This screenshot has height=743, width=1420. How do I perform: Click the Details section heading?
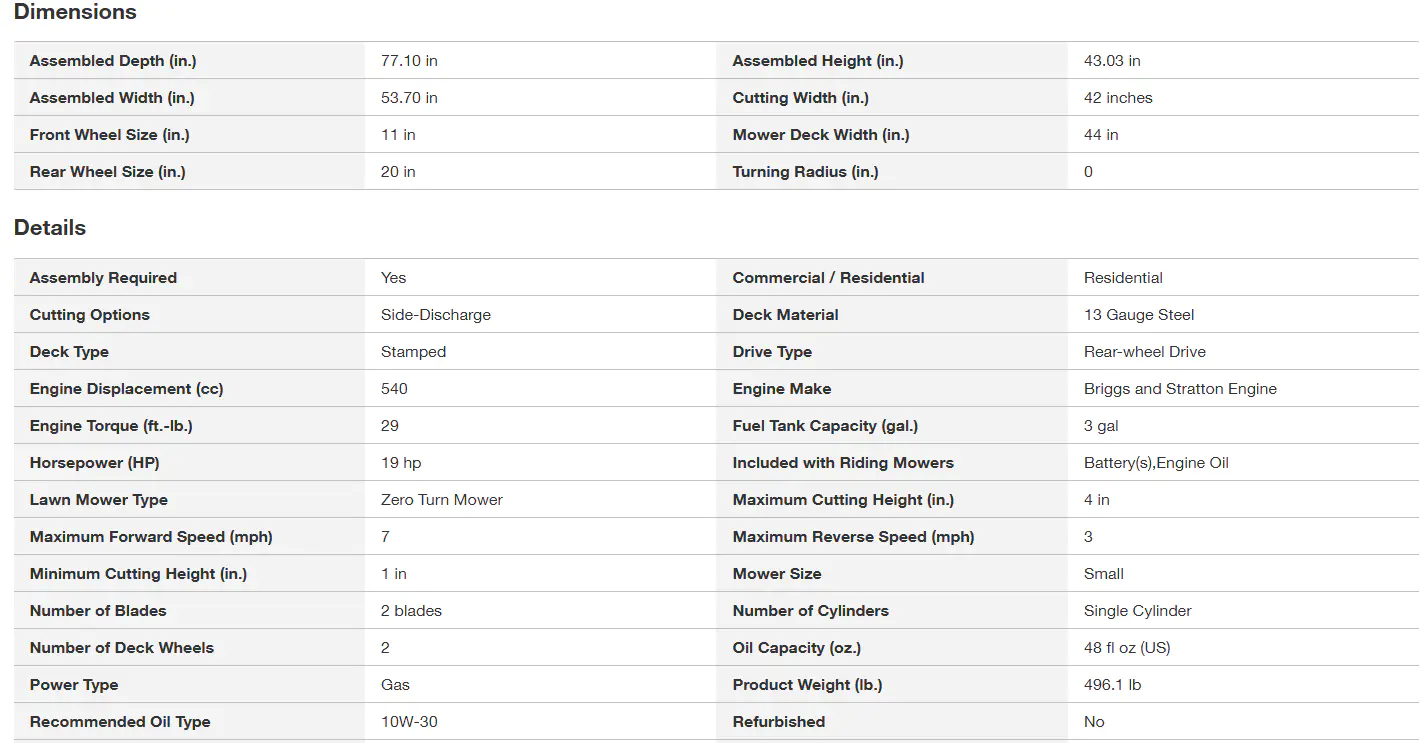pyautogui.click(x=50, y=228)
